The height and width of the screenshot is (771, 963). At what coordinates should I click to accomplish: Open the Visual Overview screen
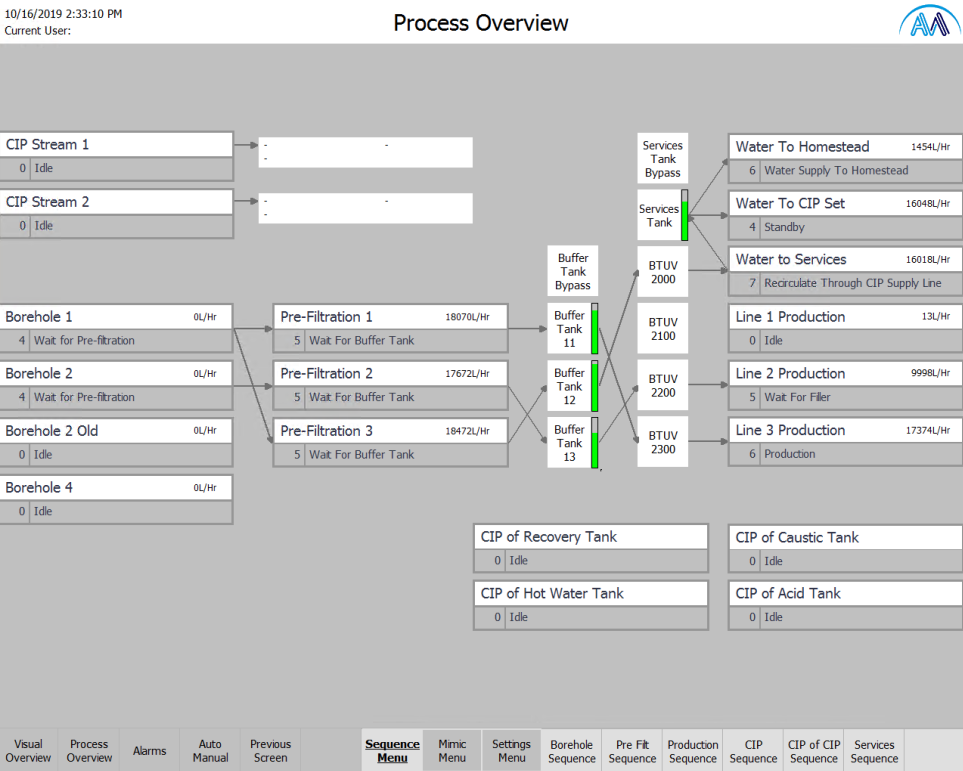click(28, 751)
